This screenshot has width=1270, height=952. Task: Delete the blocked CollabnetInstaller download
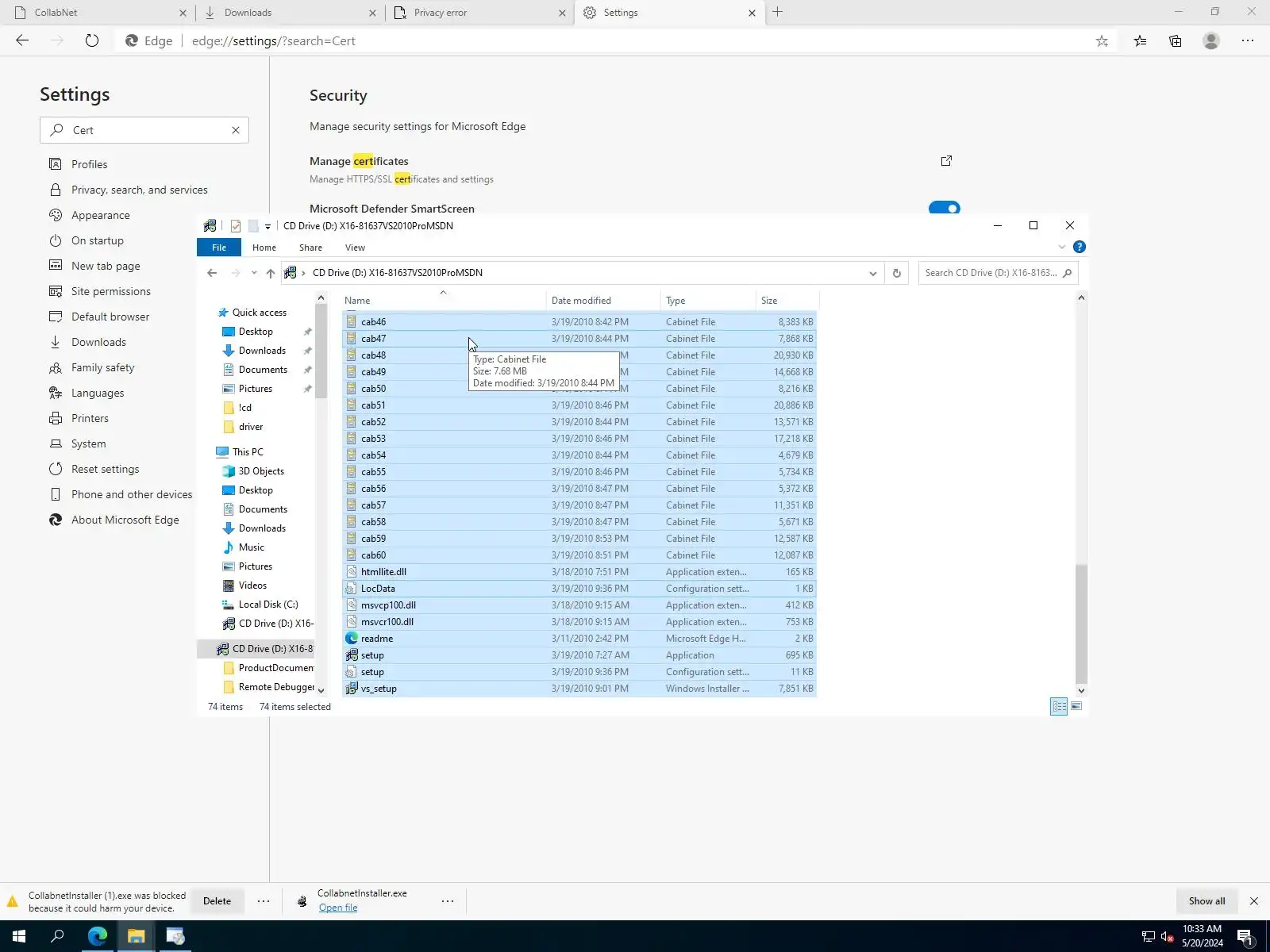(217, 901)
